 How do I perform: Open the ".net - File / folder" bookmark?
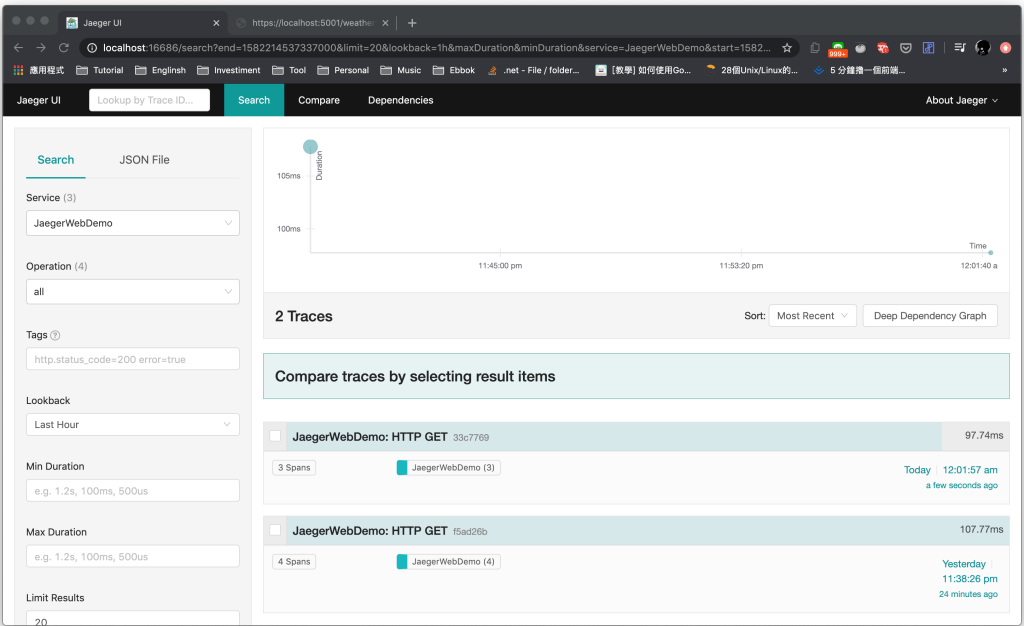(x=534, y=70)
